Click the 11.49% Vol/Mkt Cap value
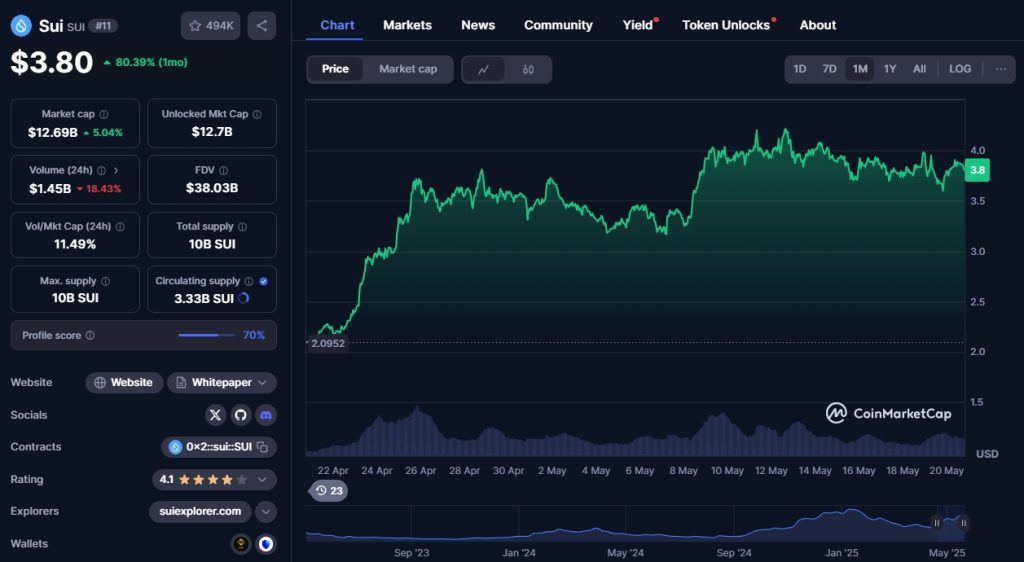 (x=75, y=244)
